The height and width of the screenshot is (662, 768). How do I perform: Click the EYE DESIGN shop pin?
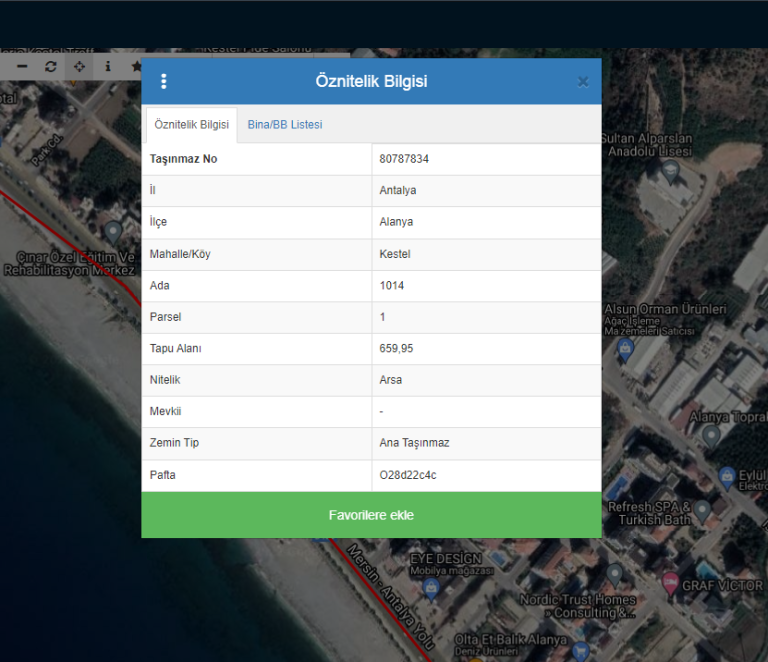coord(431,589)
